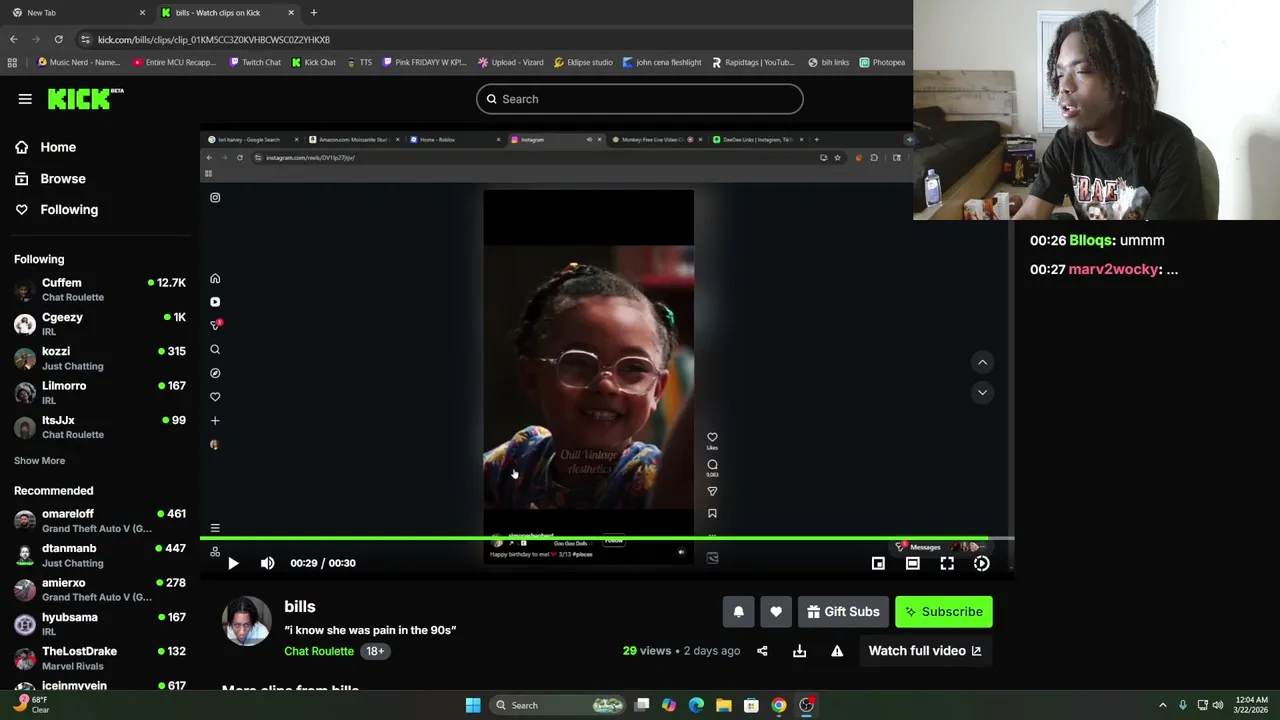Reload the page with refresh icon
Image resolution: width=1280 pixels, height=720 pixels.
tap(58, 39)
